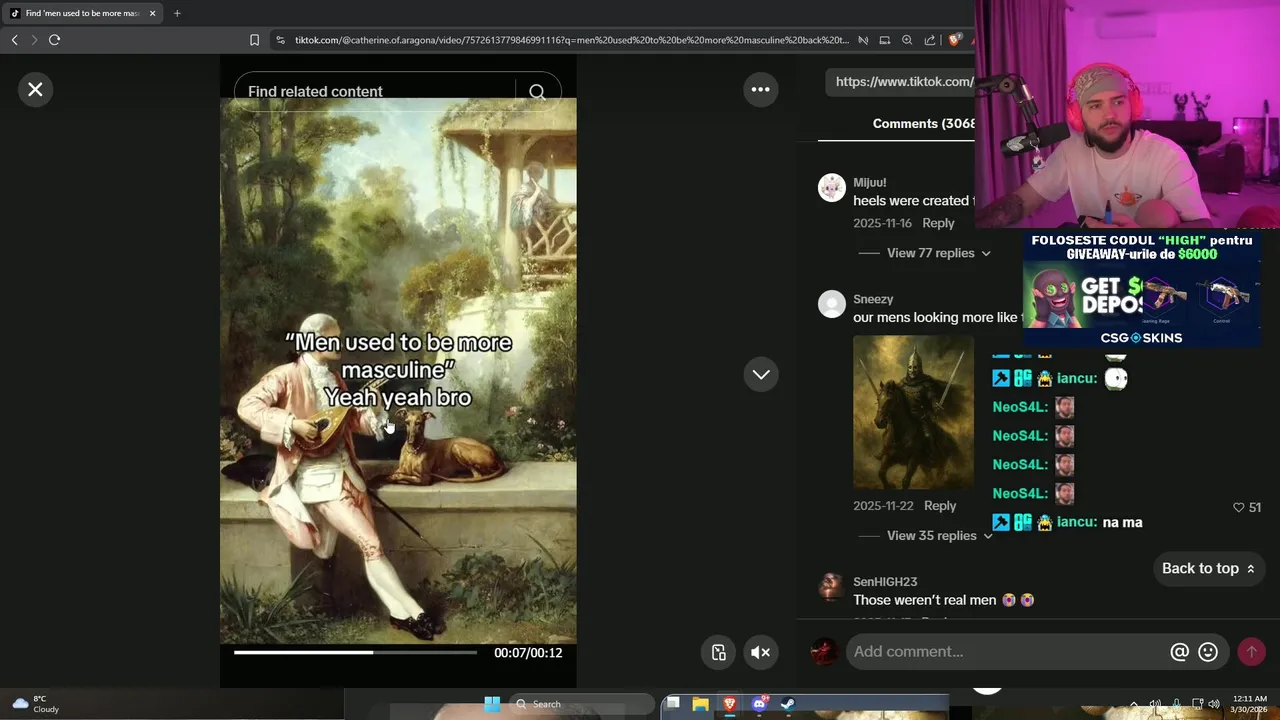Focus the Find related content search field

click(x=375, y=92)
